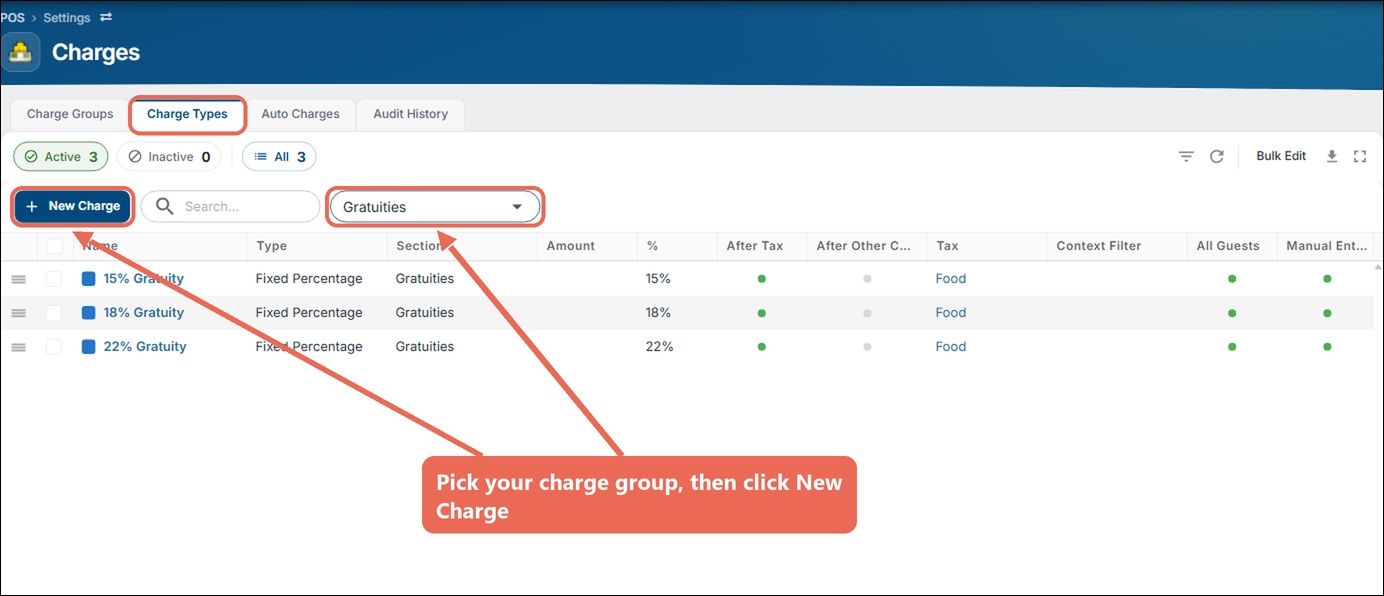This screenshot has height=596, width=1384.
Task: Click the Search input field
Action: [230, 206]
